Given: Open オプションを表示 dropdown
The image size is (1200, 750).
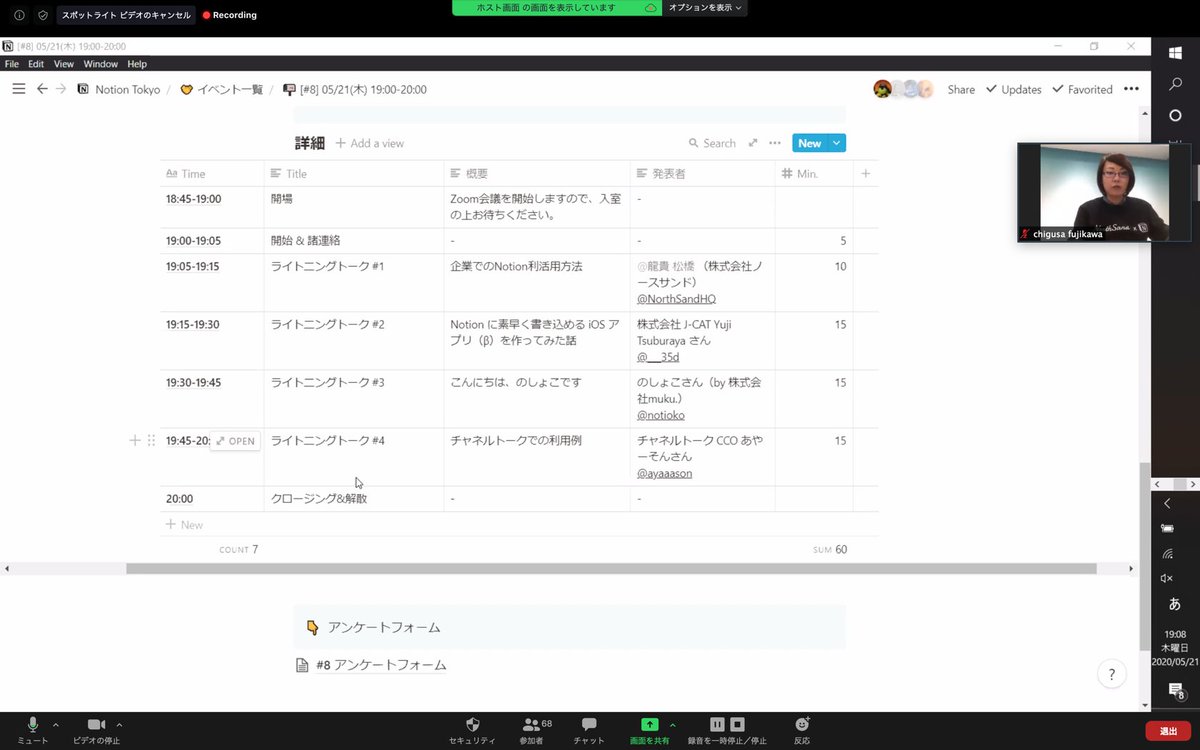Looking at the screenshot, I should coord(706,7).
